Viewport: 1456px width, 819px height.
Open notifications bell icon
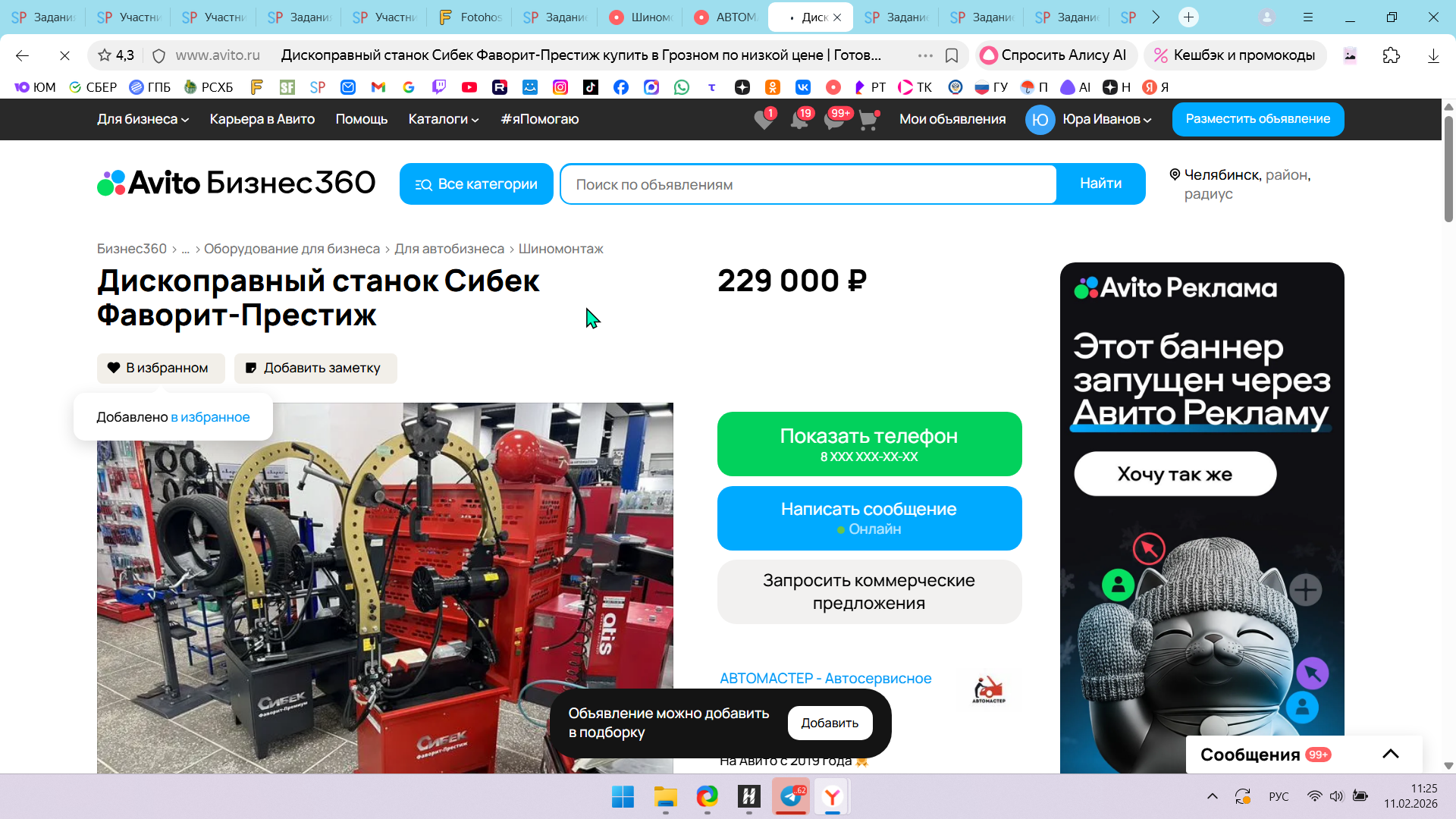tap(799, 120)
